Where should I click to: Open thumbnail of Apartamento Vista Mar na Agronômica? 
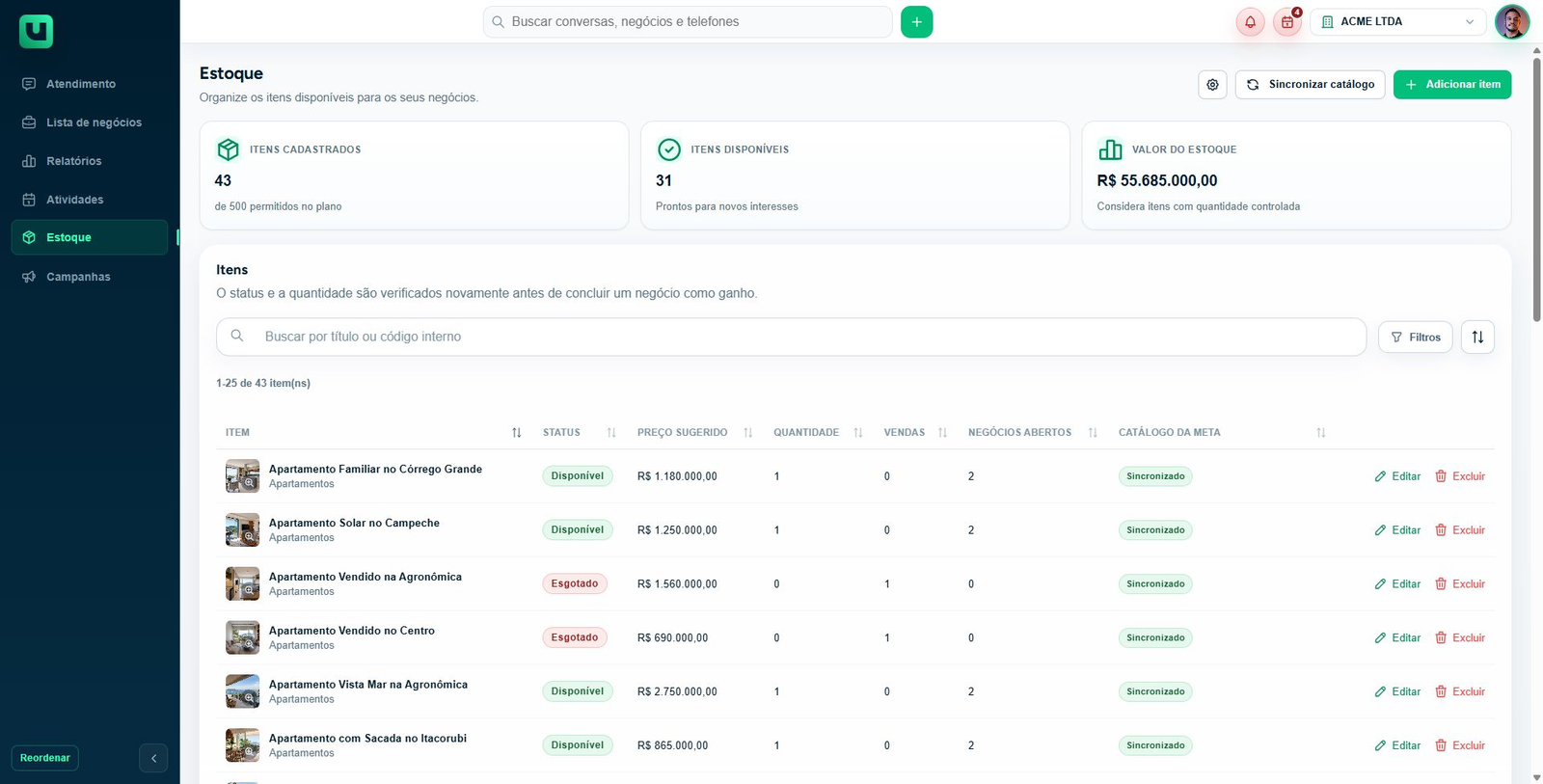[242, 692]
